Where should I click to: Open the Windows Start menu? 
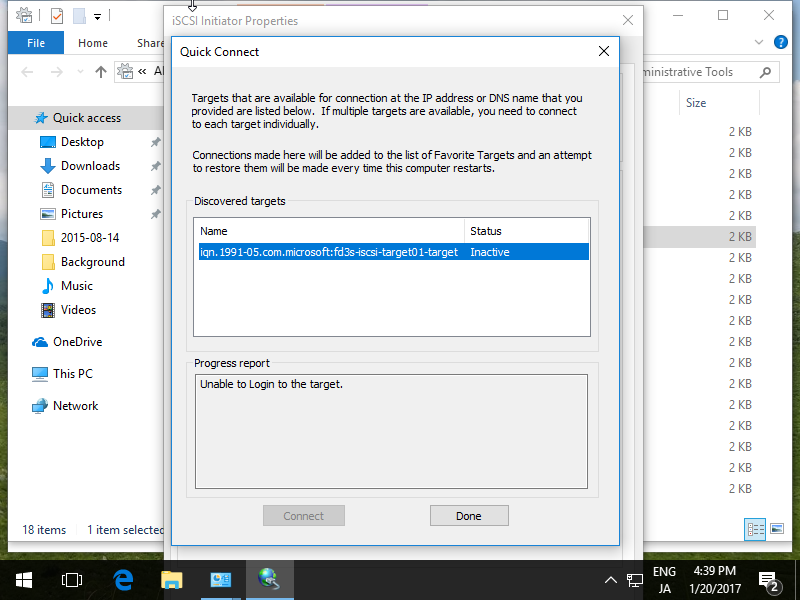click(x=23, y=580)
